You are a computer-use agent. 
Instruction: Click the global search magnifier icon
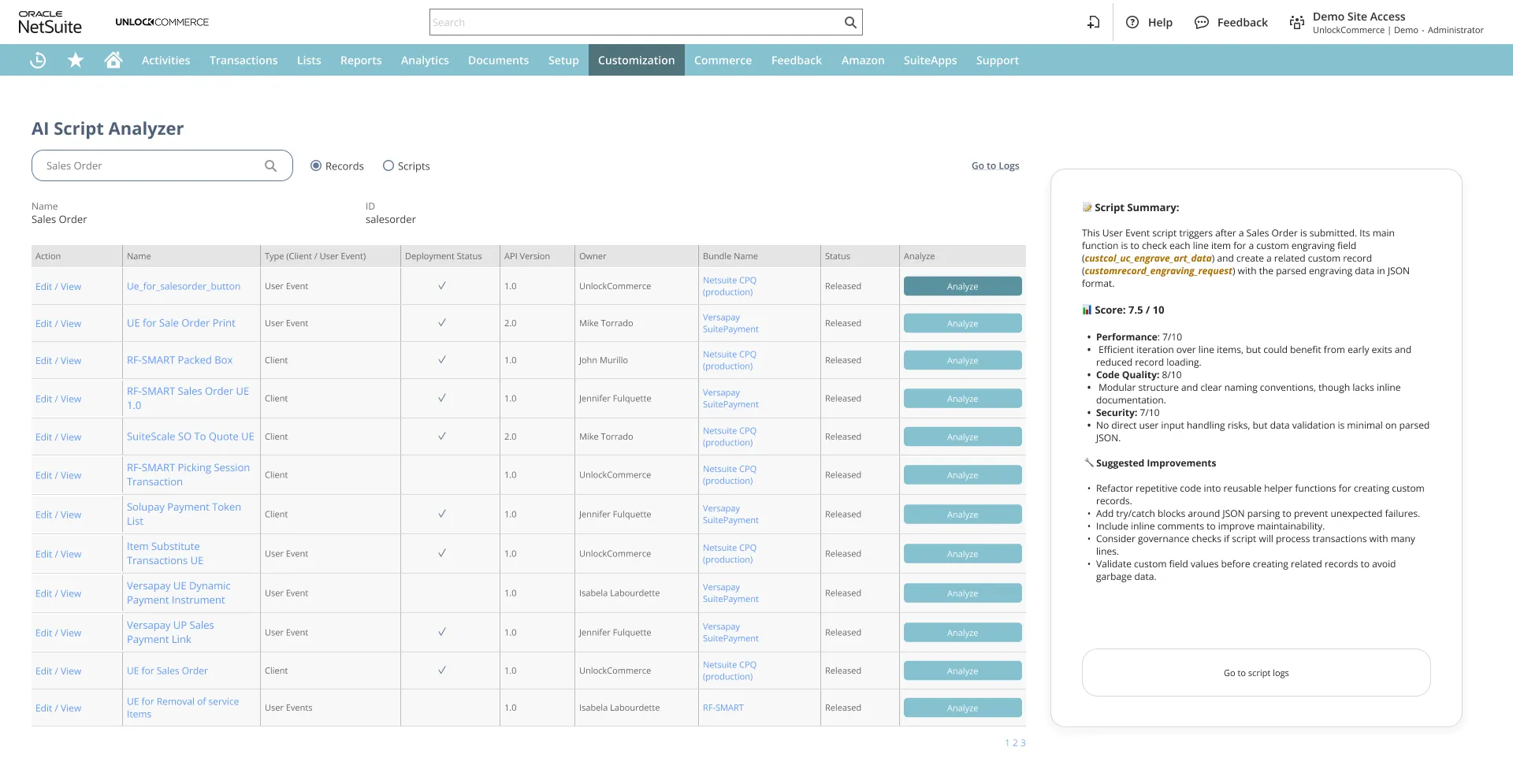coord(850,23)
